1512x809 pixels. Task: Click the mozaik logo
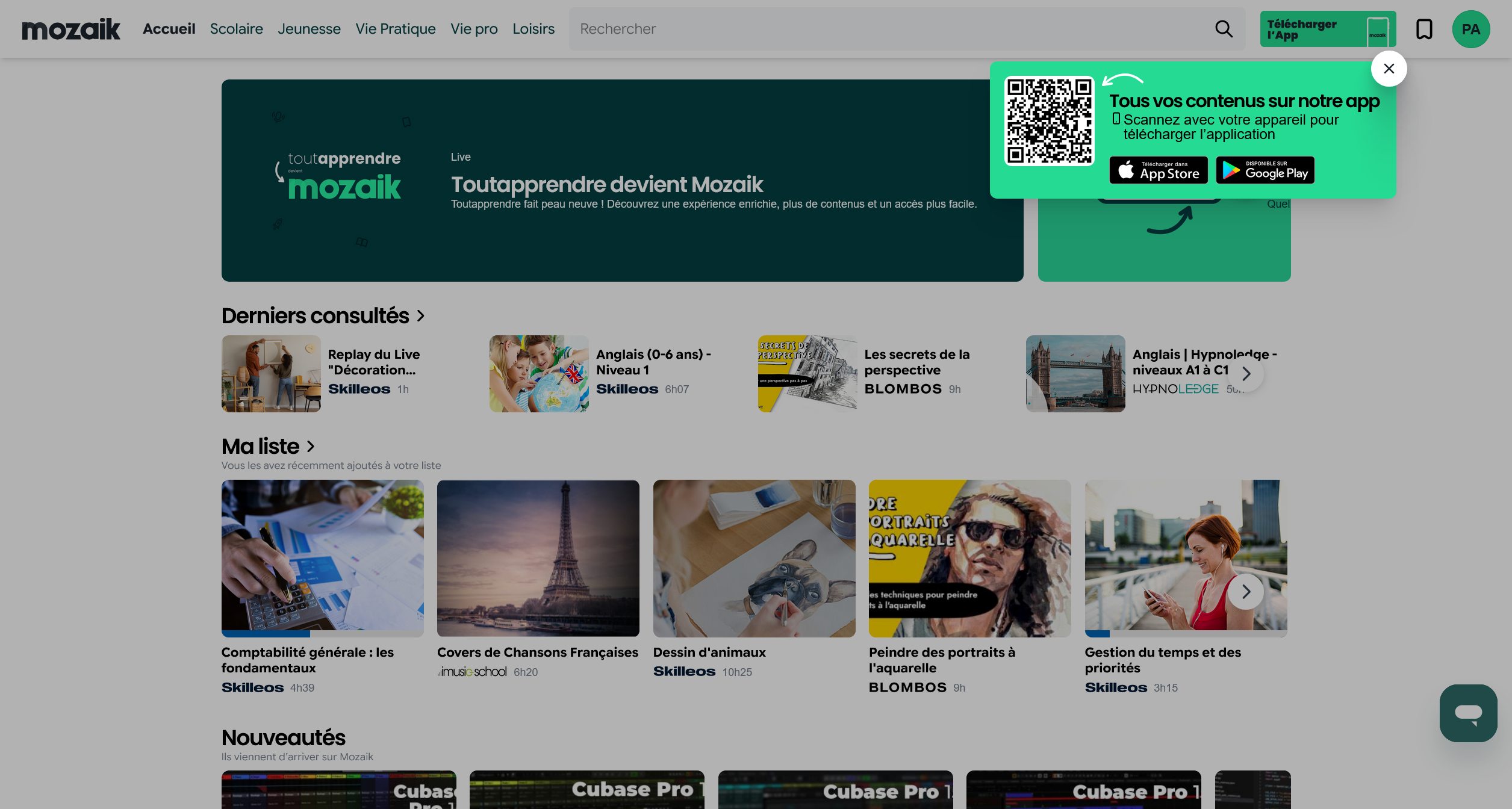pyautogui.click(x=71, y=29)
